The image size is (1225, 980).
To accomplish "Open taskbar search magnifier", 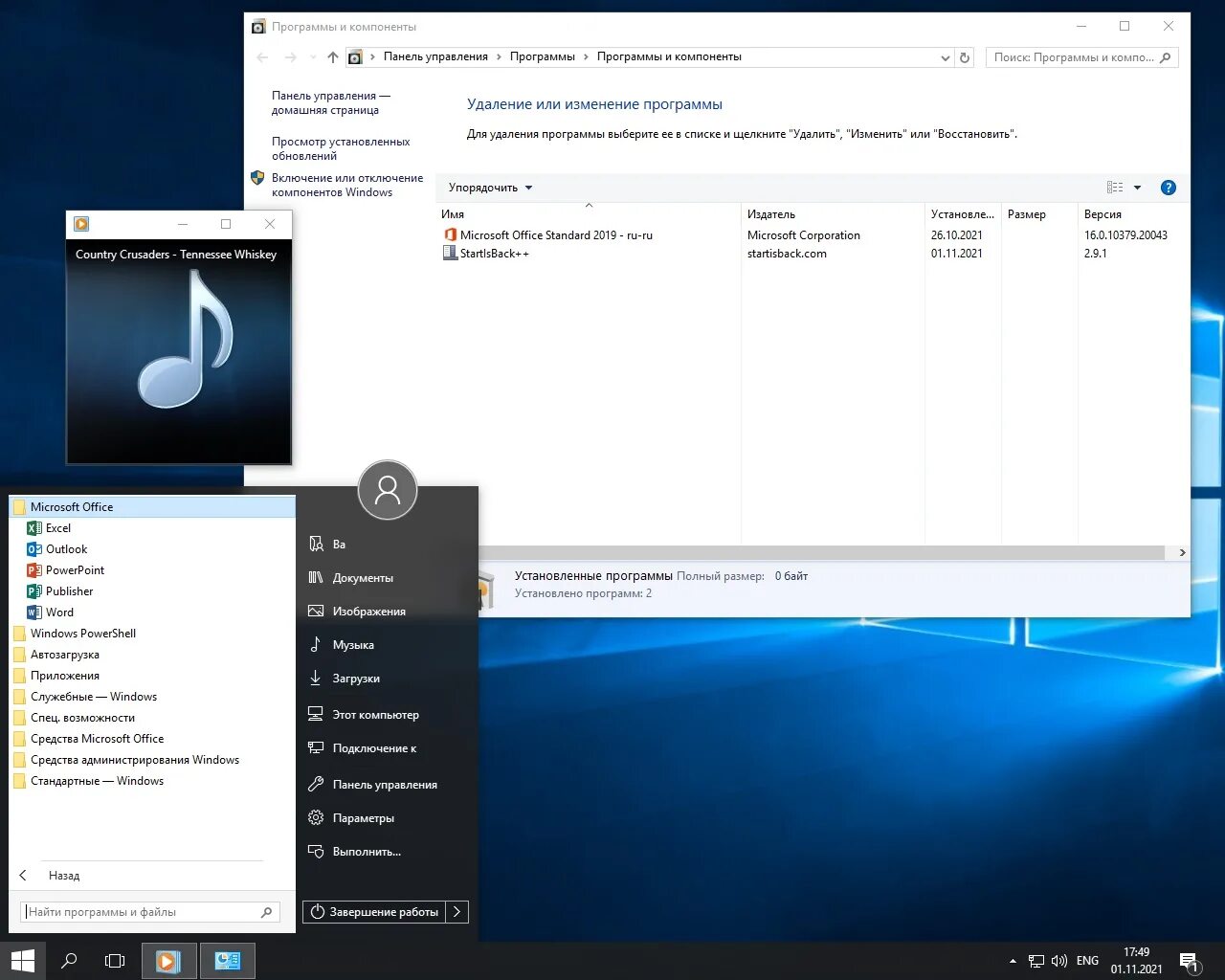I will pyautogui.click(x=69, y=961).
